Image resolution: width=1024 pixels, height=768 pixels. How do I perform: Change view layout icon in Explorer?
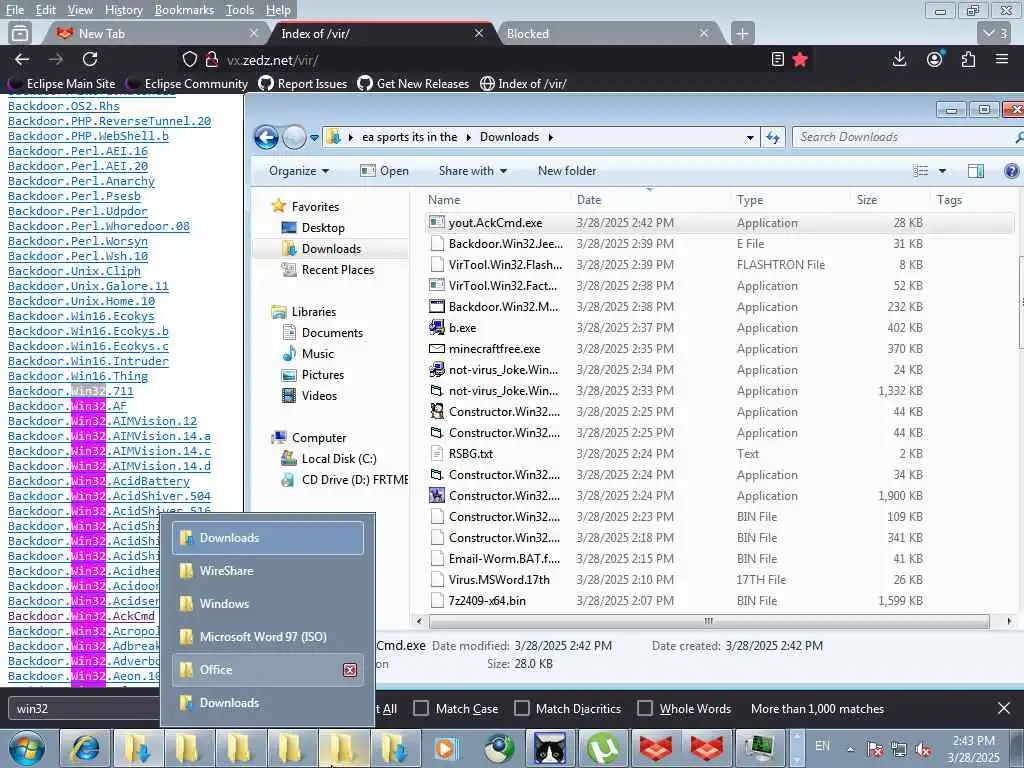(x=921, y=171)
